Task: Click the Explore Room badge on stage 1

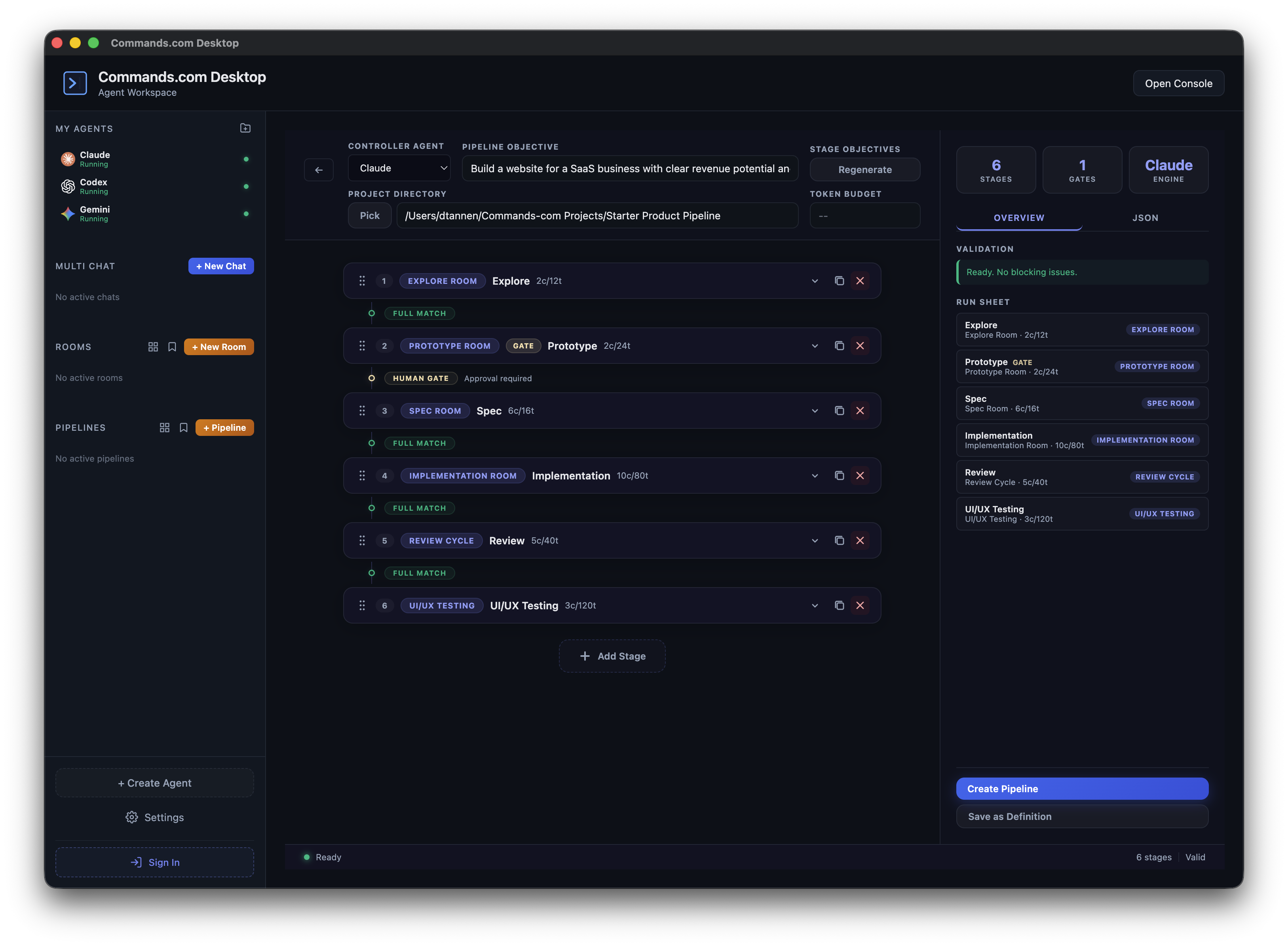Action: coord(442,281)
